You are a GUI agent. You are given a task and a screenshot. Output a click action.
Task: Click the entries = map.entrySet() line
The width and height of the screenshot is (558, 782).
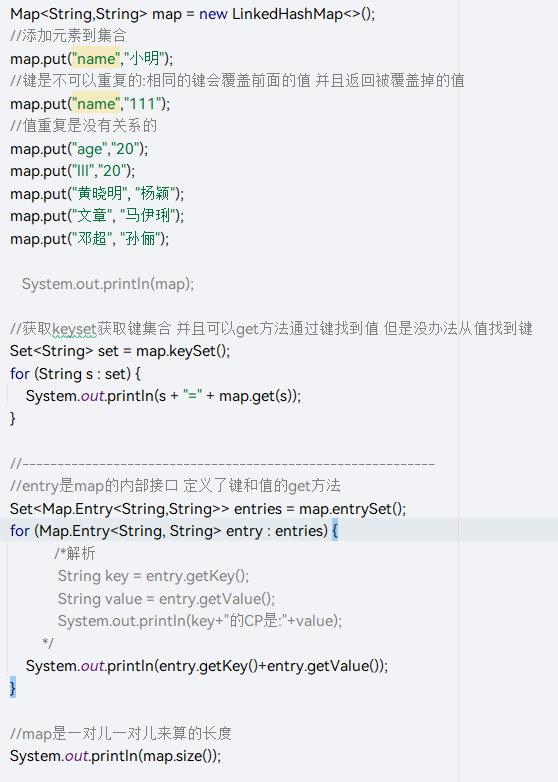tap(208, 509)
